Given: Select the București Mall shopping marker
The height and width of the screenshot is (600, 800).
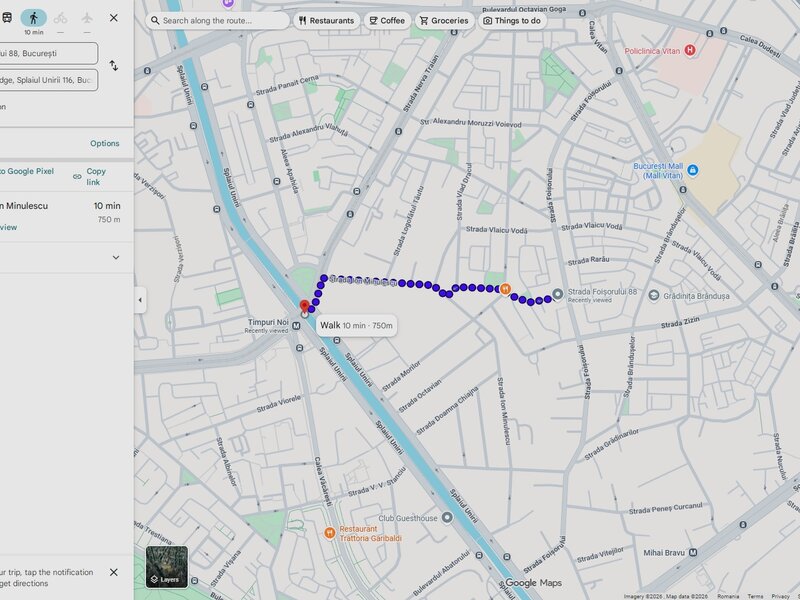Looking at the screenshot, I should click(x=692, y=170).
